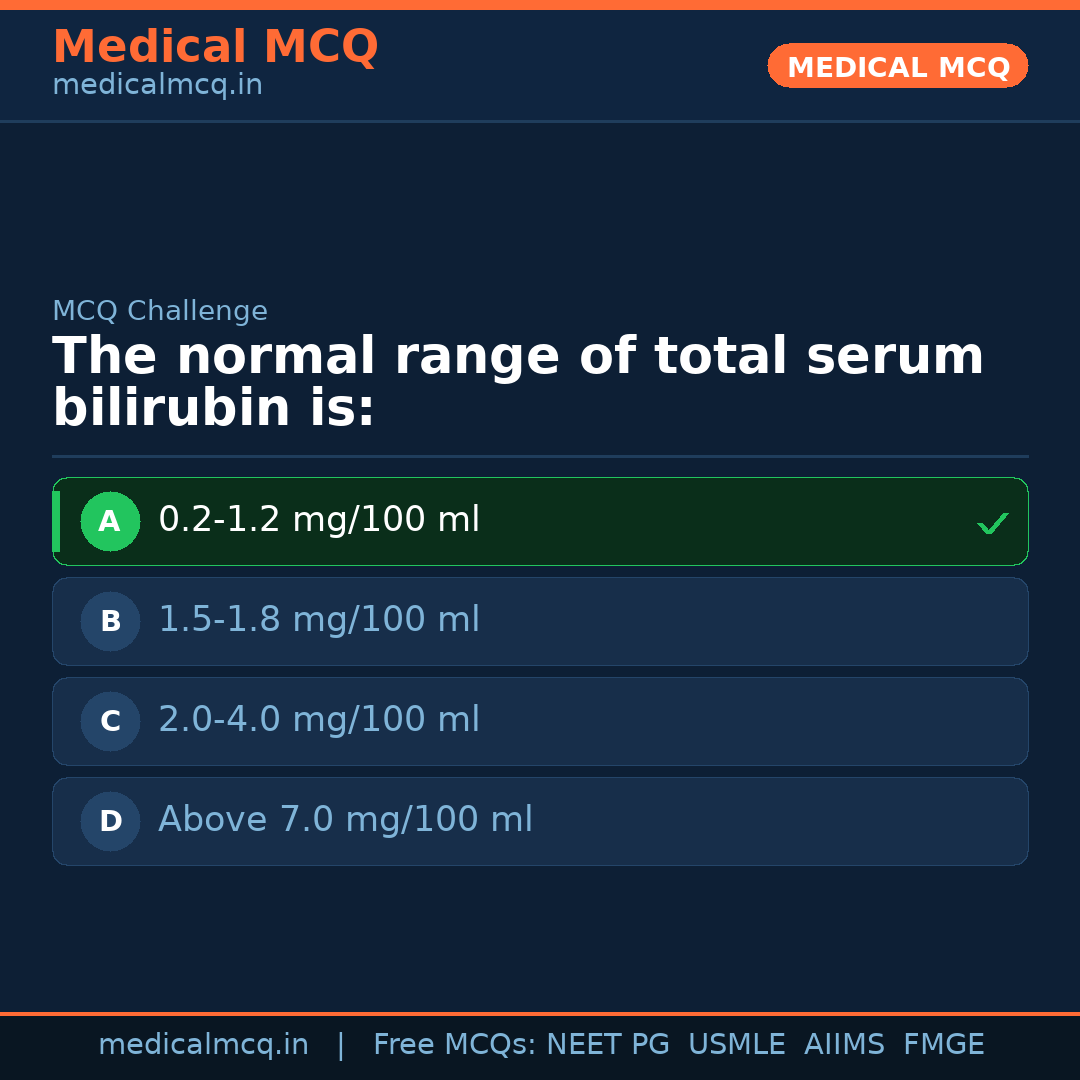The image size is (1080, 1080).
Task: Click the D letter circle icon
Action: click(x=110, y=821)
